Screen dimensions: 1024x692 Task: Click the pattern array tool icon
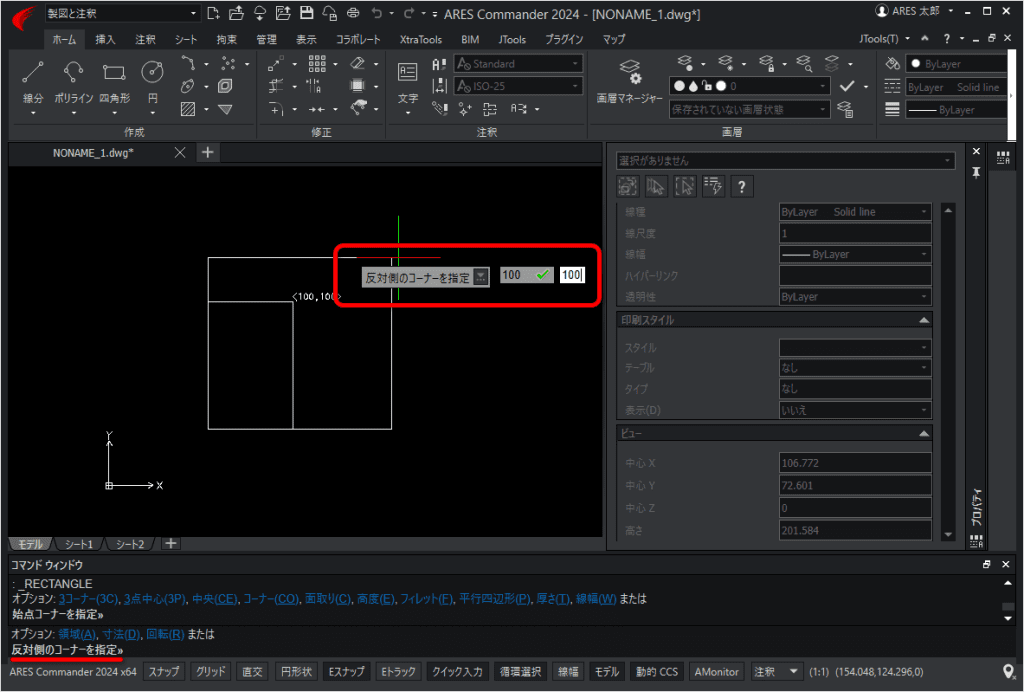pyautogui.click(x=317, y=63)
